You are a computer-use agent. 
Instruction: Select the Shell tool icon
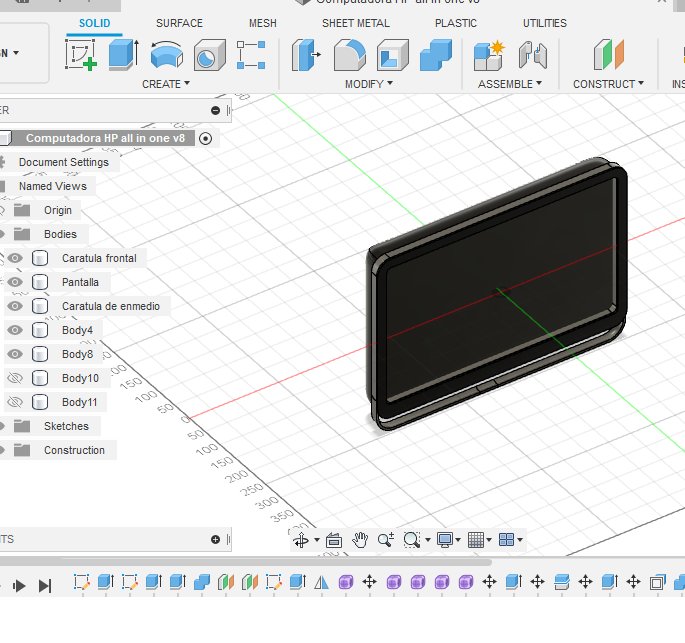tap(392, 55)
